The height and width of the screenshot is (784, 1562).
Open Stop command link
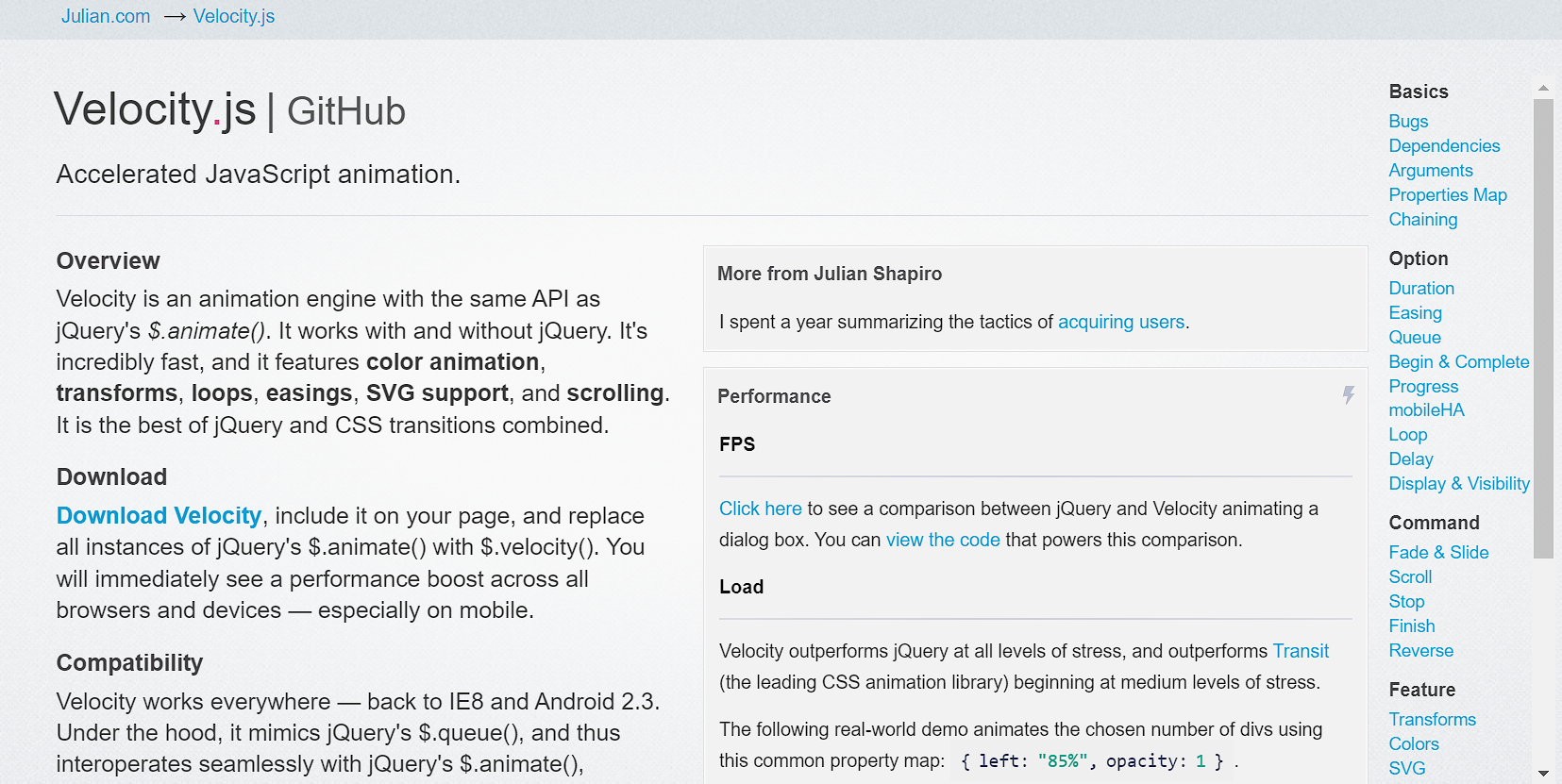tap(1406, 601)
